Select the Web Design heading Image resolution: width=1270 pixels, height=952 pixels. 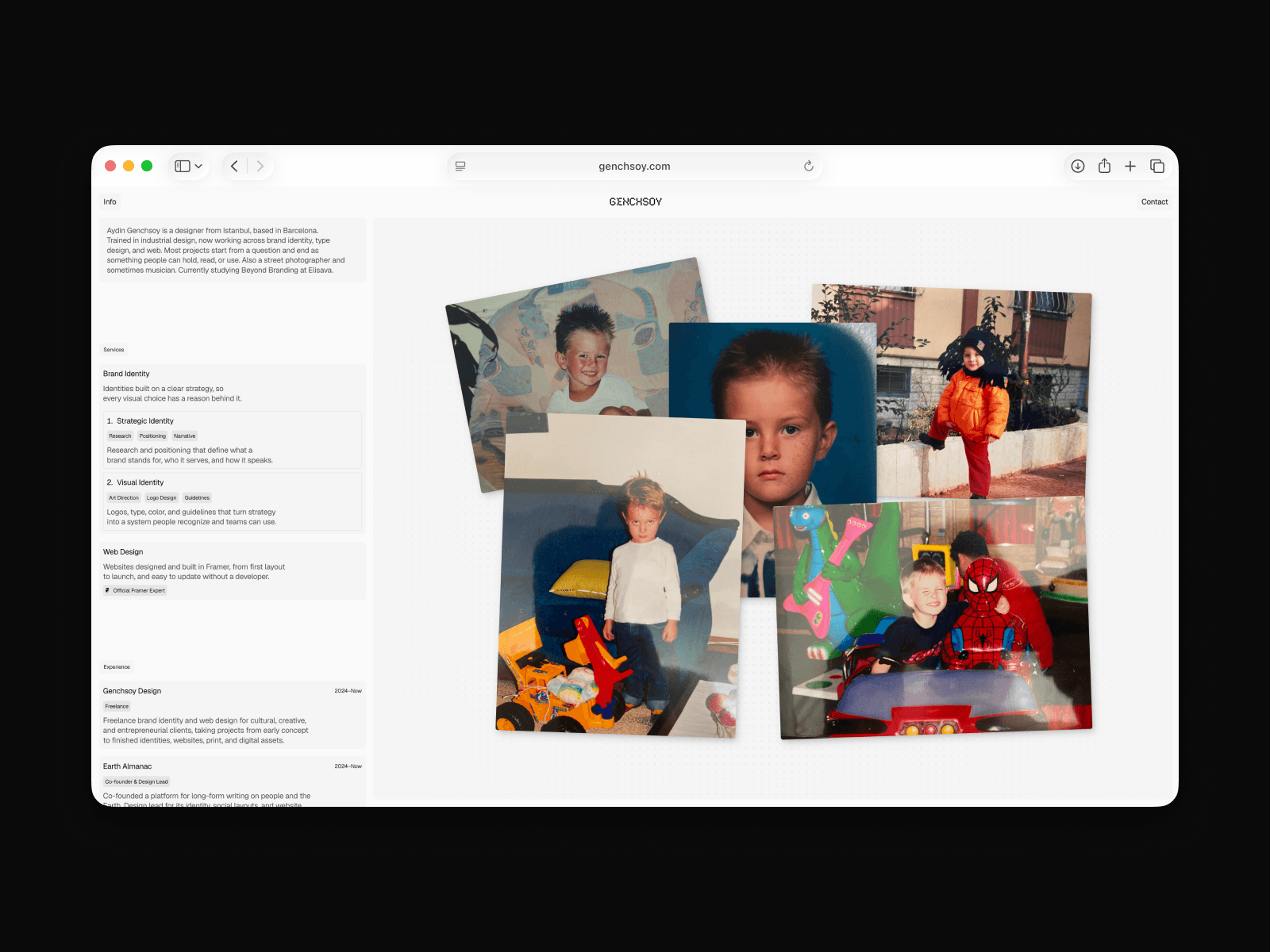(x=123, y=552)
